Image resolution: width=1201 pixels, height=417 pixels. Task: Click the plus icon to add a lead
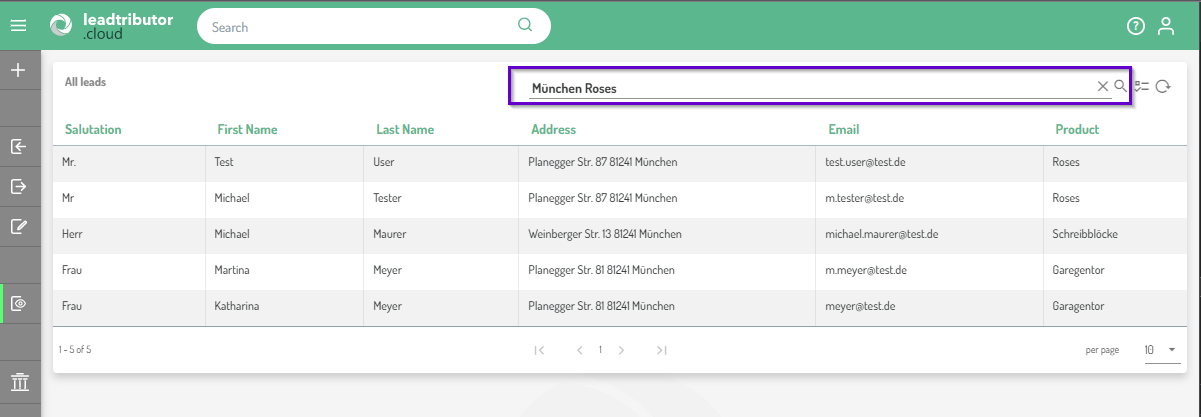[x=18, y=71]
